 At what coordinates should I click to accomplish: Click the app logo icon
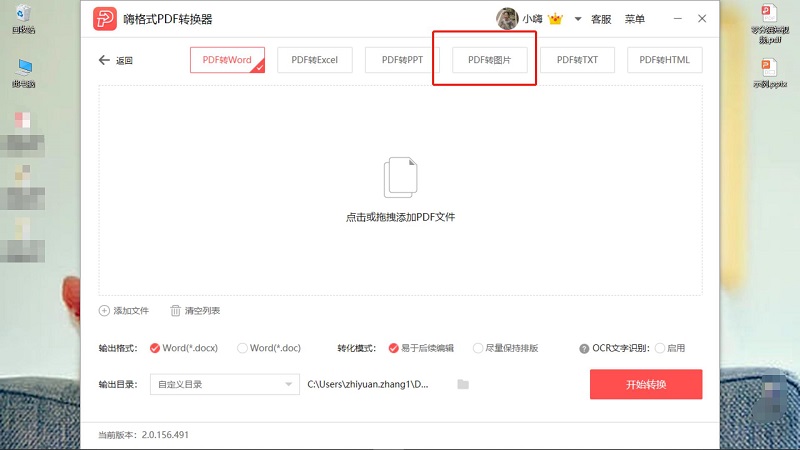105,19
